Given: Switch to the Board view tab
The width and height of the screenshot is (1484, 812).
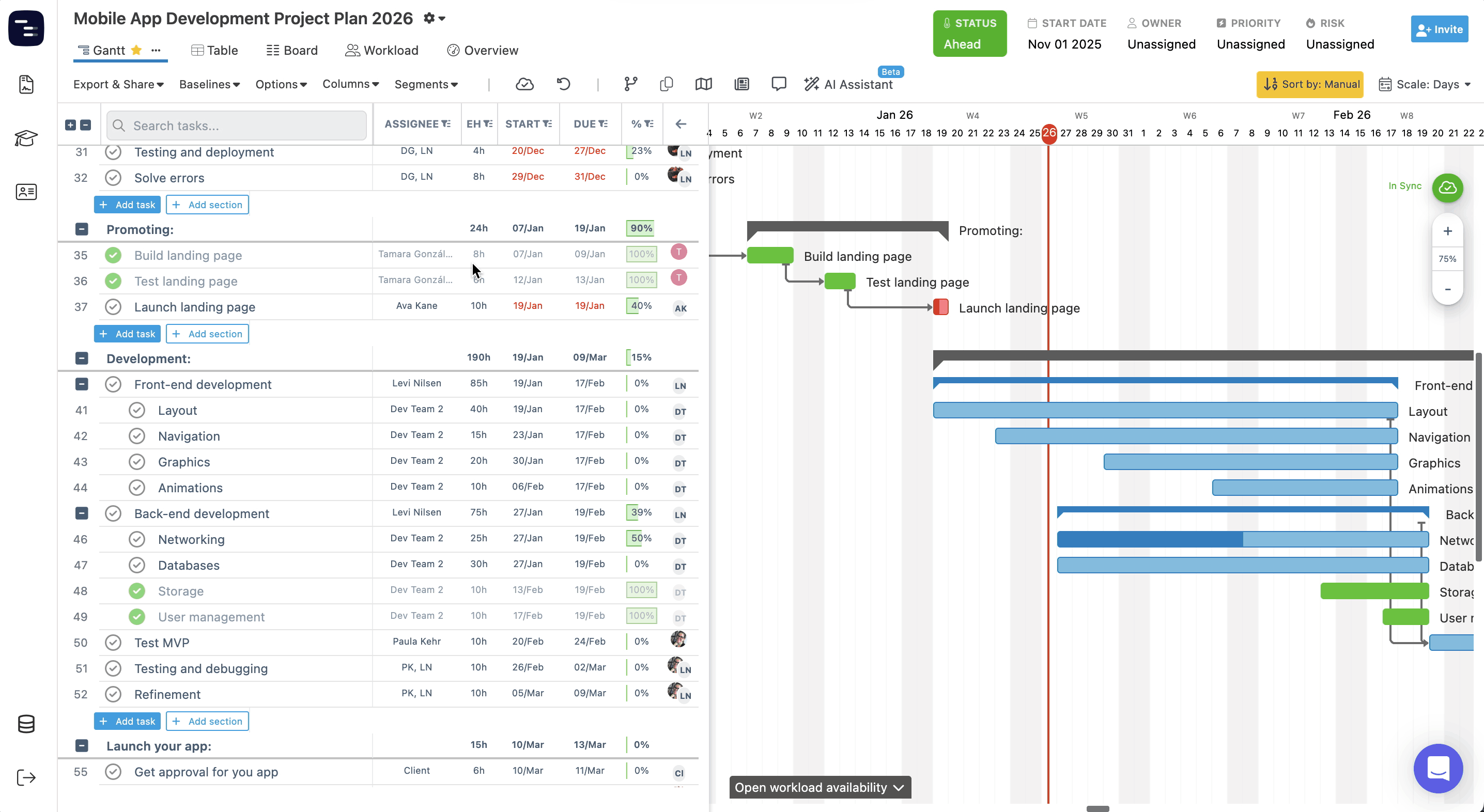Looking at the screenshot, I should pyautogui.click(x=292, y=50).
